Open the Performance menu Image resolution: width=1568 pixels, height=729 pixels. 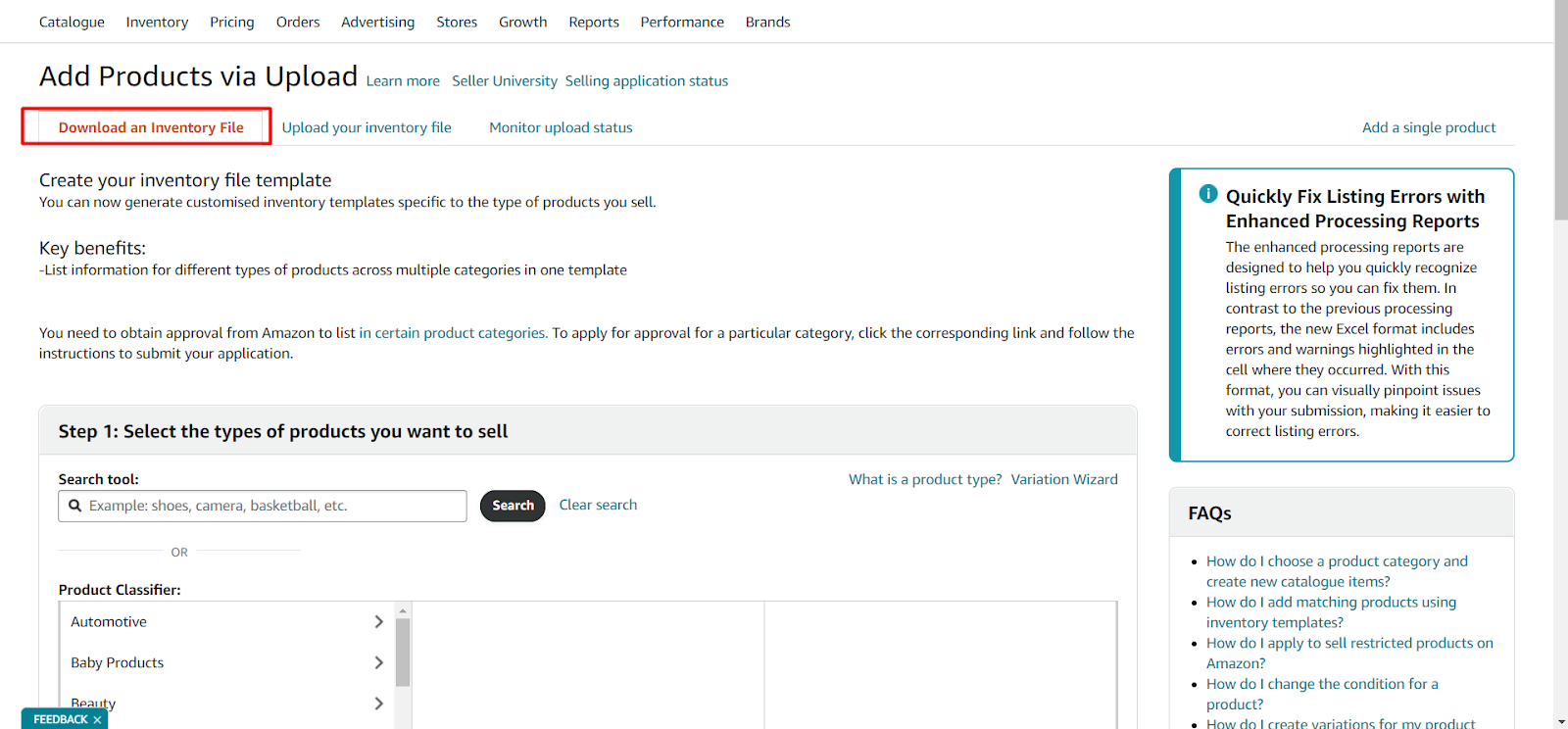point(682,22)
